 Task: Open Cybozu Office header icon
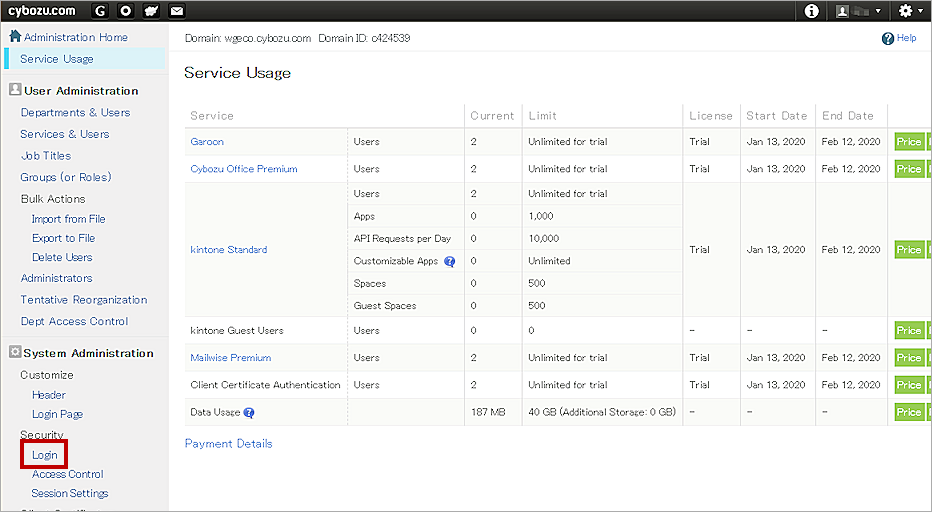125,11
